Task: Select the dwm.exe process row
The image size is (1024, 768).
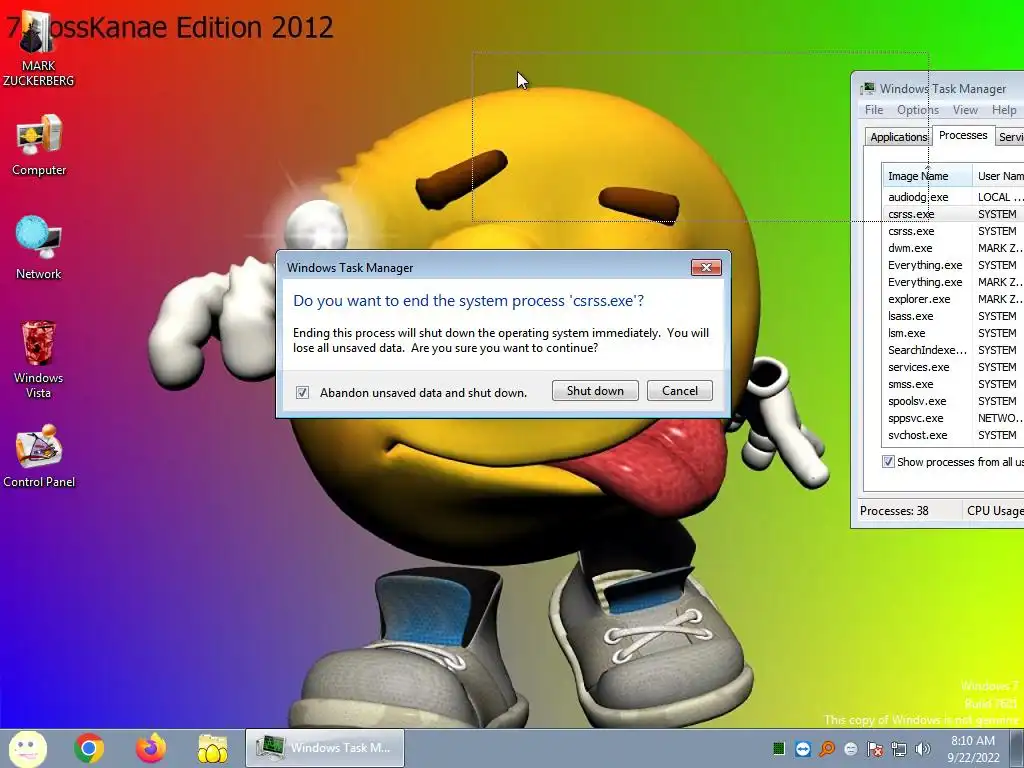Action: pyautogui.click(x=953, y=248)
